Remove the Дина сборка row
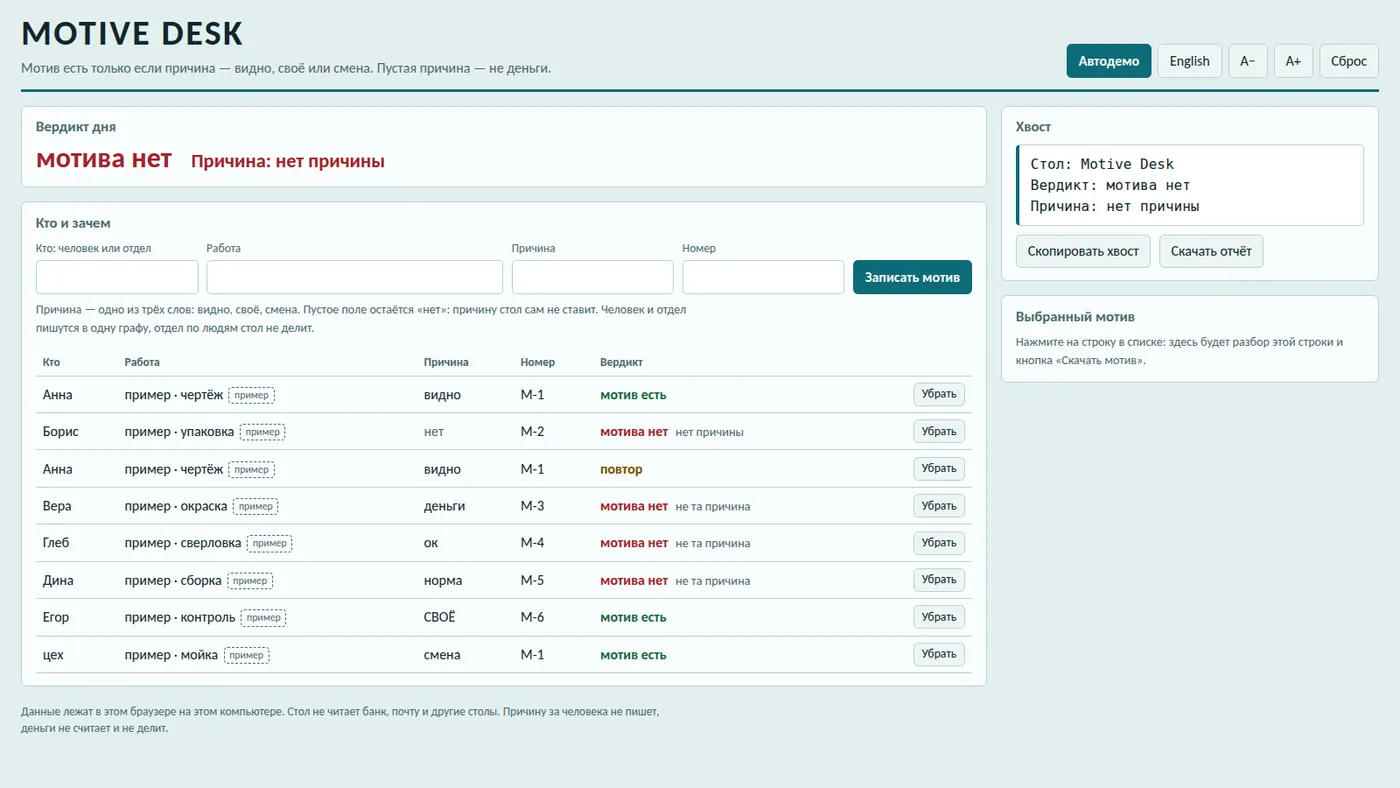Viewport: 1400px width, 788px height. pyautogui.click(x=939, y=580)
